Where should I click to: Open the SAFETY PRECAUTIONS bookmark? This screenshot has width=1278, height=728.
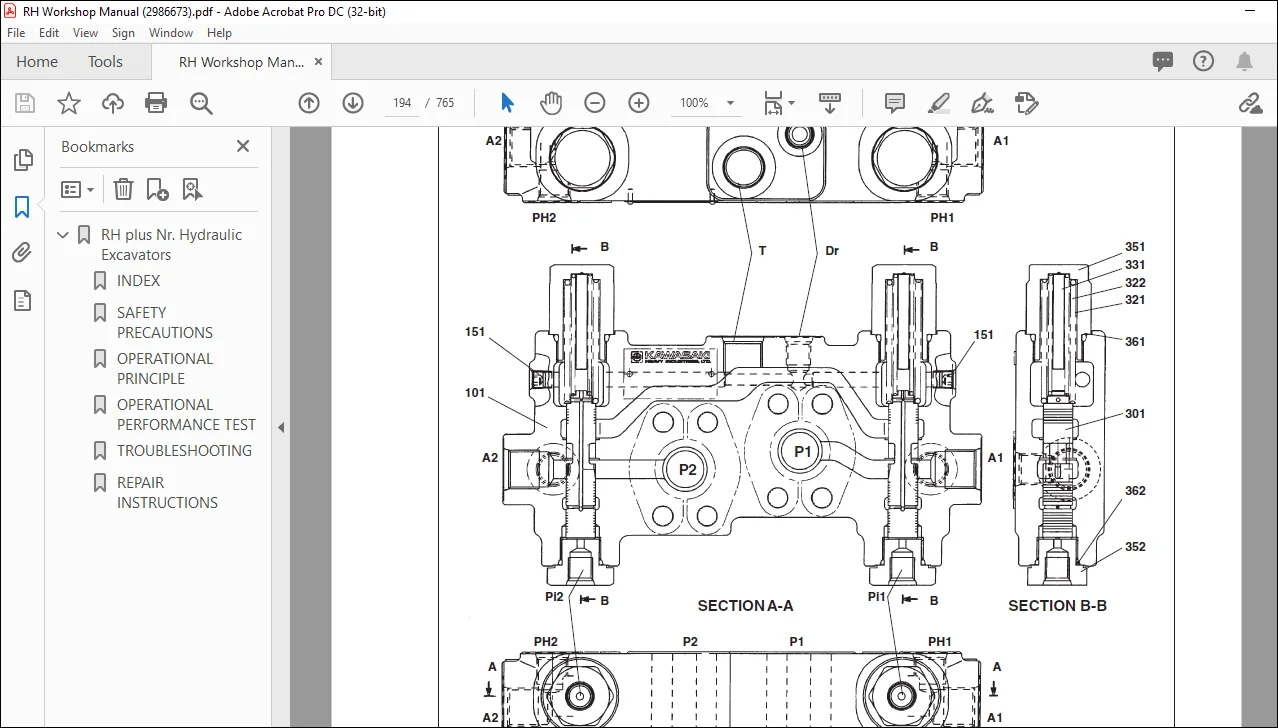pos(164,322)
